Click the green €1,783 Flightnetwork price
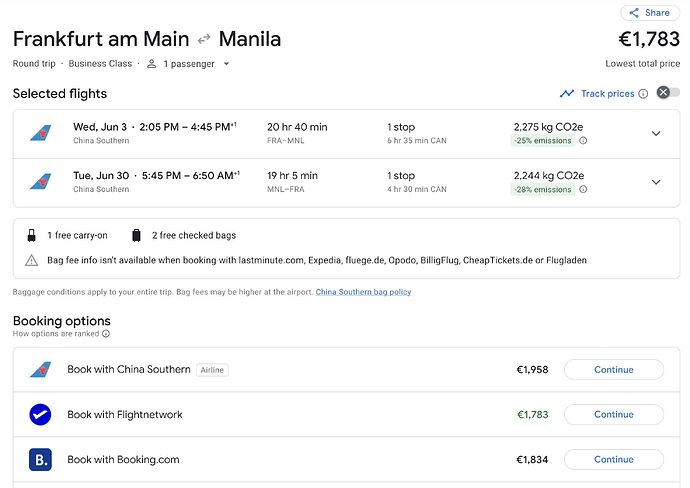The width and height of the screenshot is (690, 488). click(x=532, y=415)
